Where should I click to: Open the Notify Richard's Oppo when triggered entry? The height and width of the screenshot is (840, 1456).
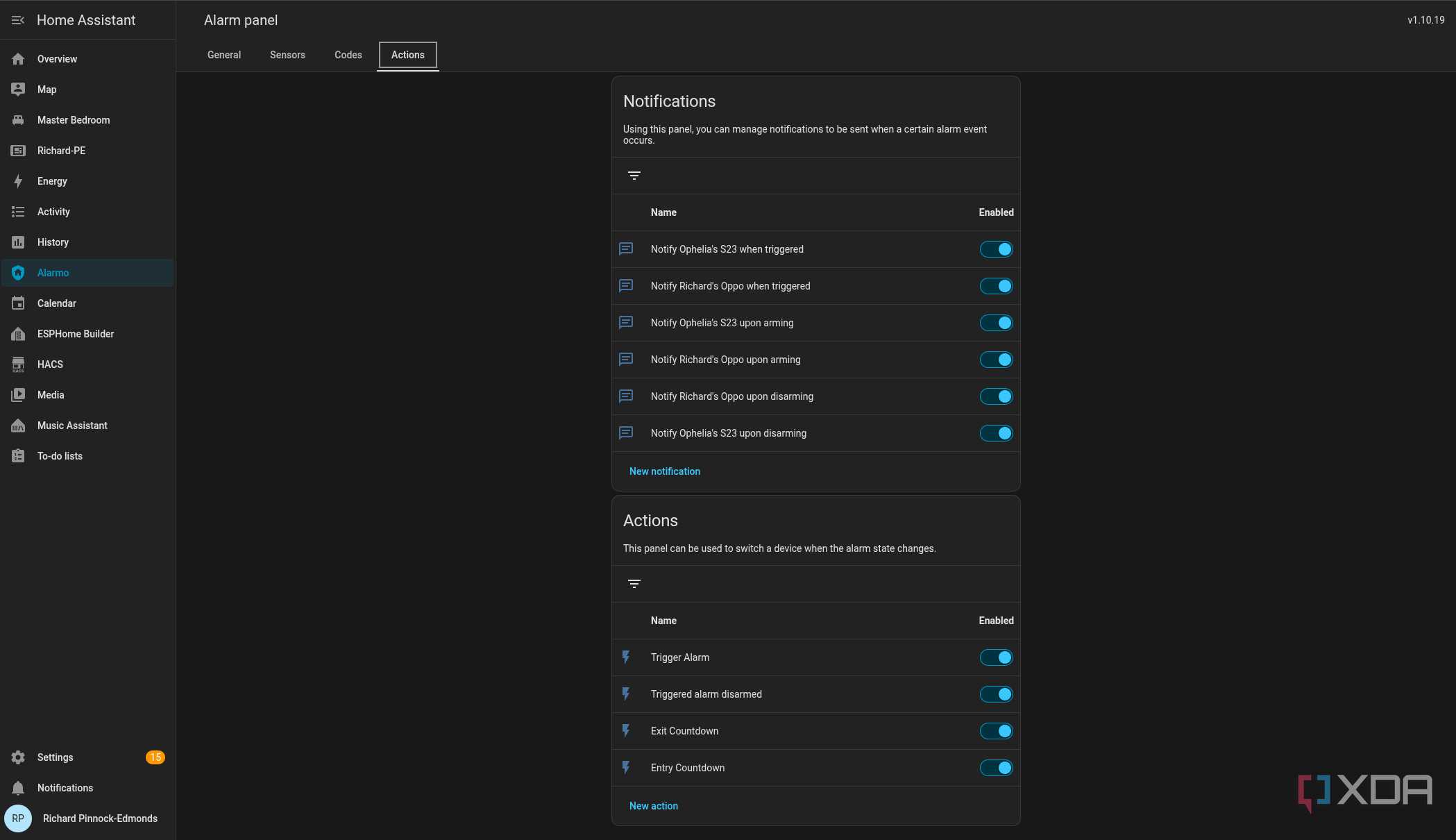coord(815,286)
